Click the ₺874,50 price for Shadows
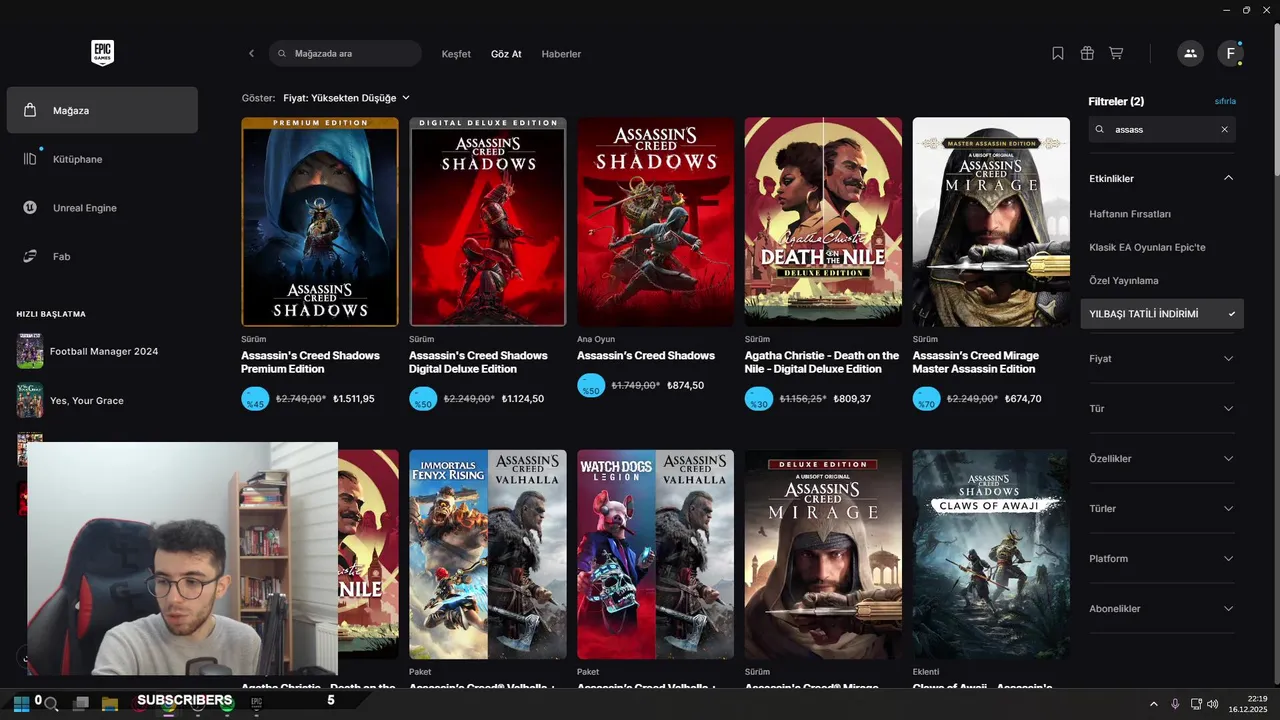1280x720 pixels. click(685, 386)
